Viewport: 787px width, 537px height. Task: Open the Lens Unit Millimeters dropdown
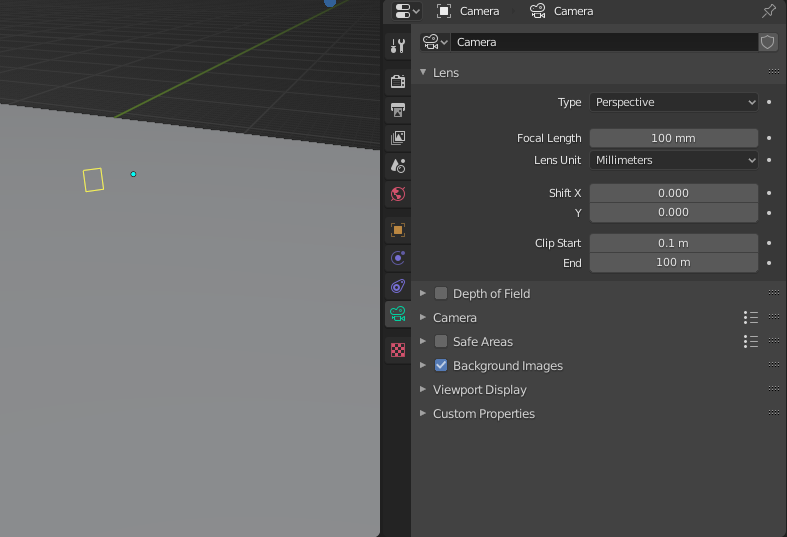pyautogui.click(x=674, y=160)
